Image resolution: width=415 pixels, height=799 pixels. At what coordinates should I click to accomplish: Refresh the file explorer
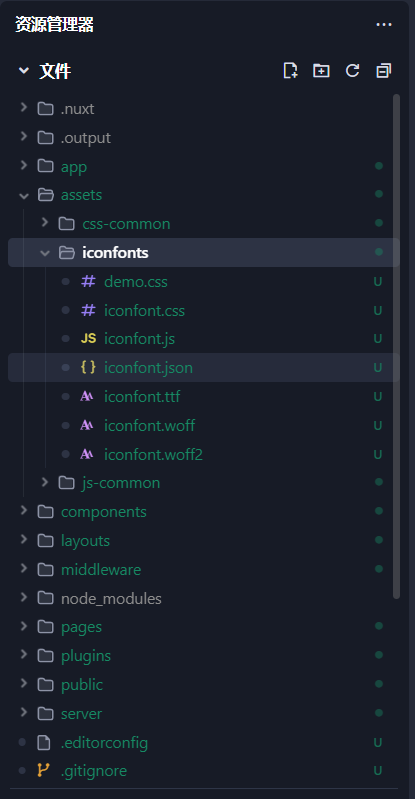tap(352, 70)
